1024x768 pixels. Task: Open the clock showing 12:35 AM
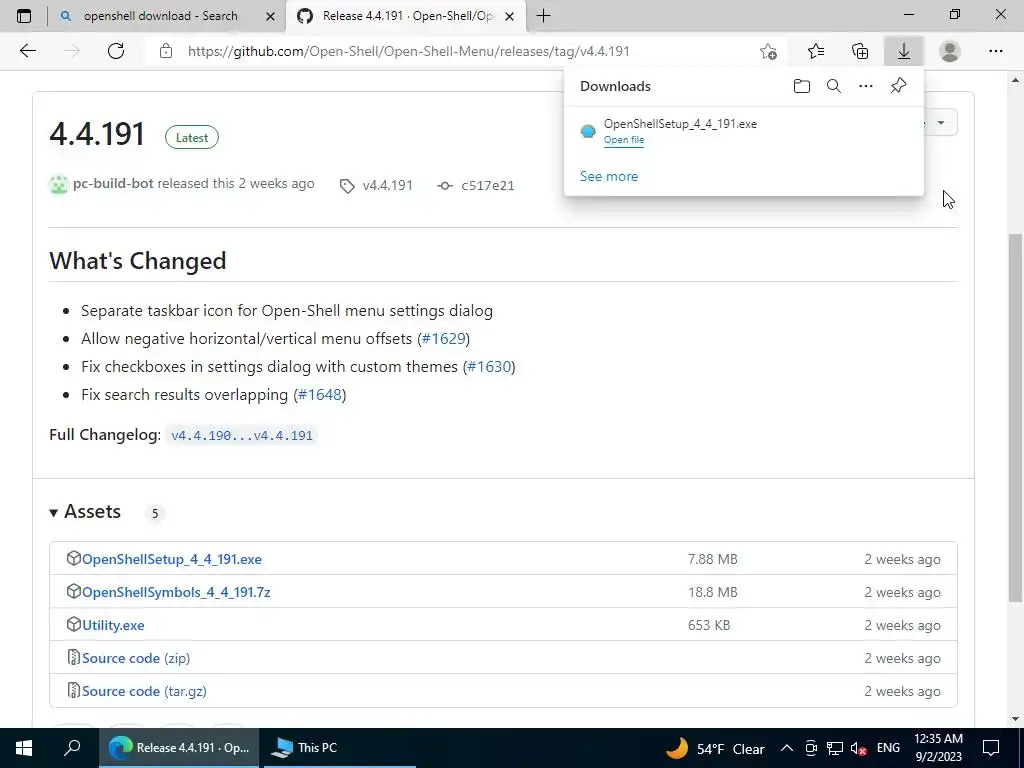(x=938, y=748)
